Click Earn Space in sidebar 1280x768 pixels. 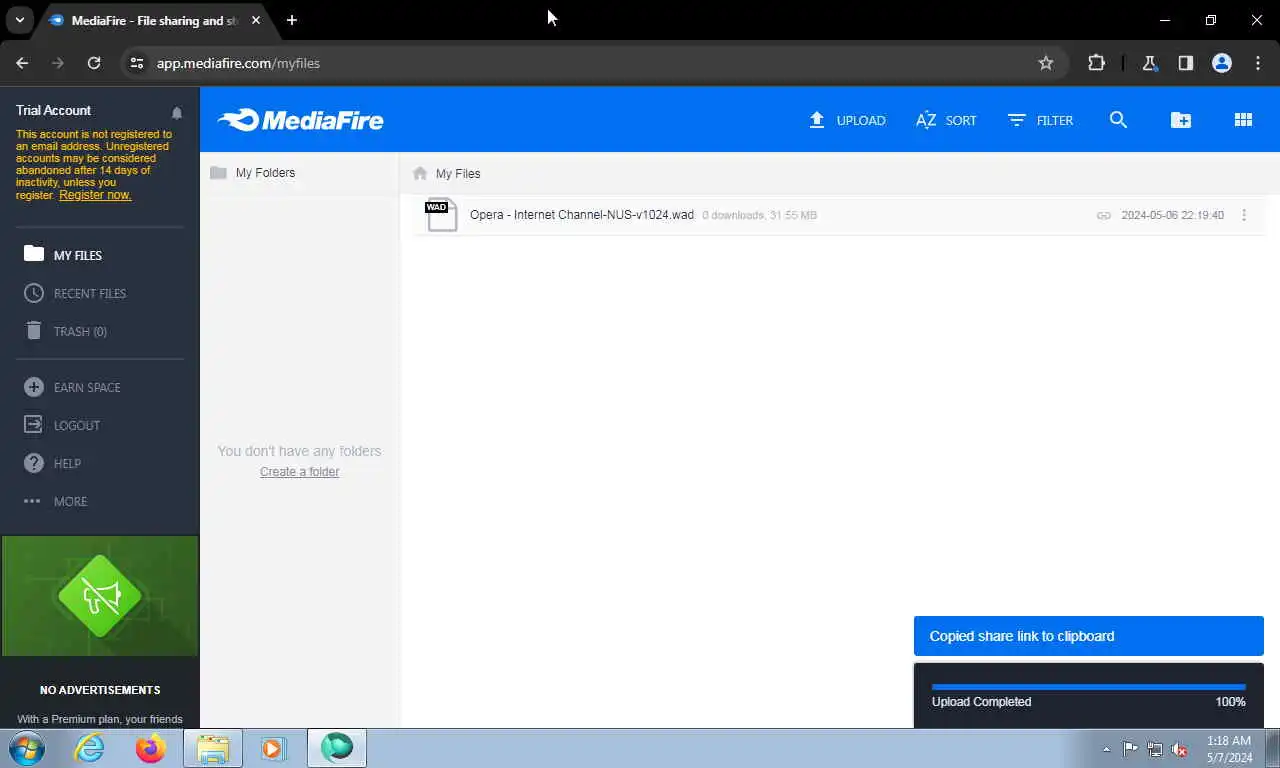(72, 387)
